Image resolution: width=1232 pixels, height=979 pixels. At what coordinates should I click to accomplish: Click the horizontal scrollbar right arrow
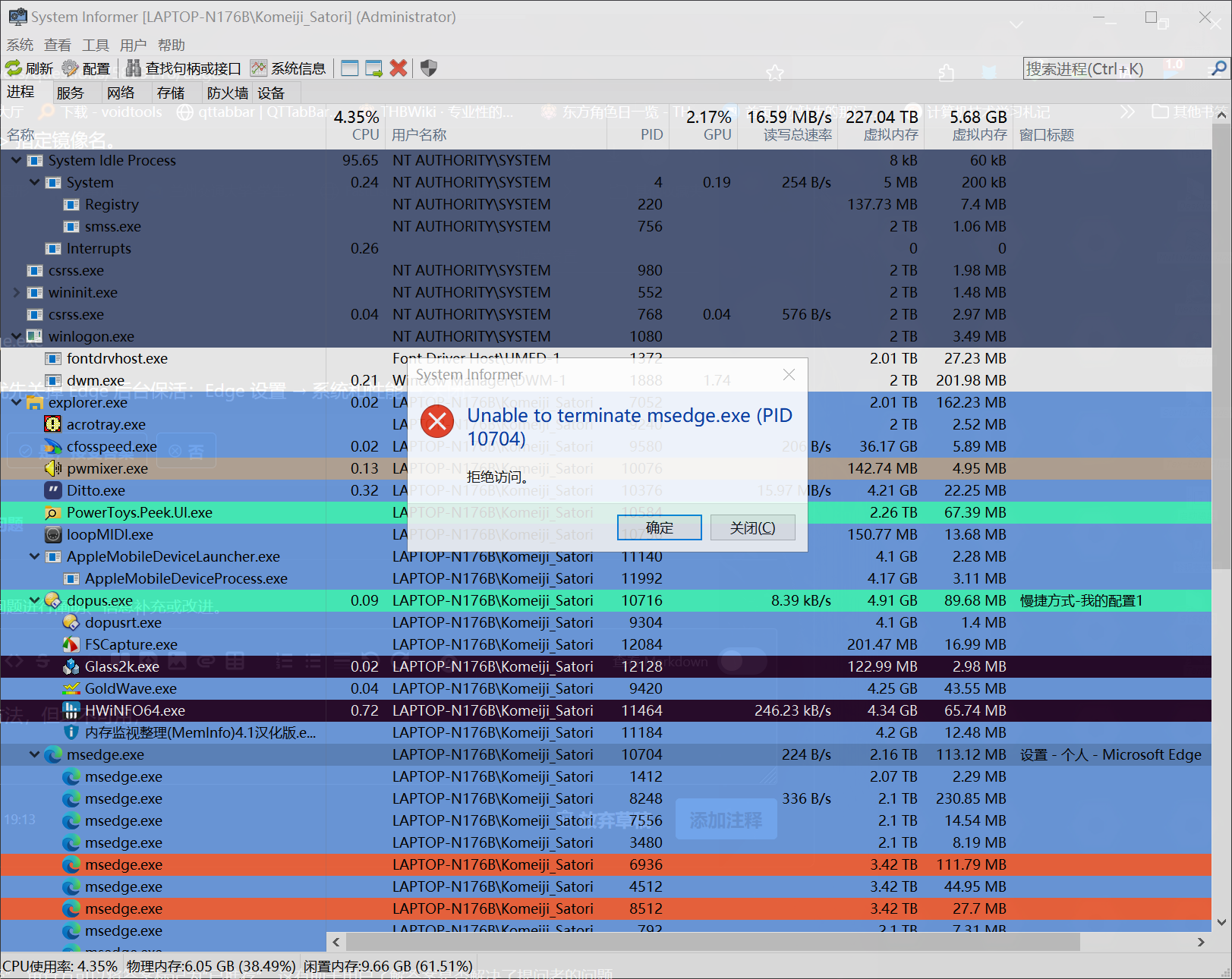[1201, 942]
